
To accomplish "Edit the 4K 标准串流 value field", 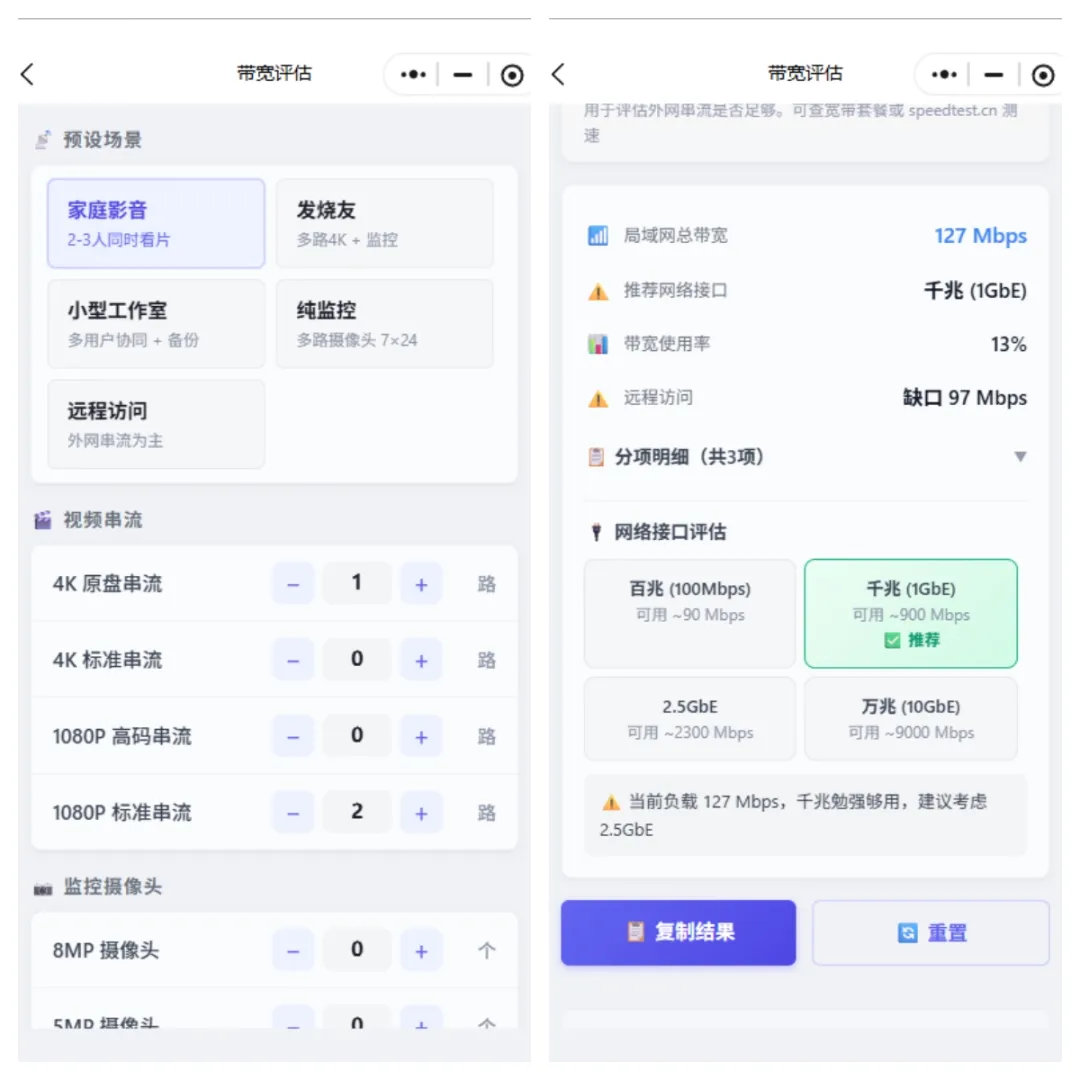I will [357, 660].
